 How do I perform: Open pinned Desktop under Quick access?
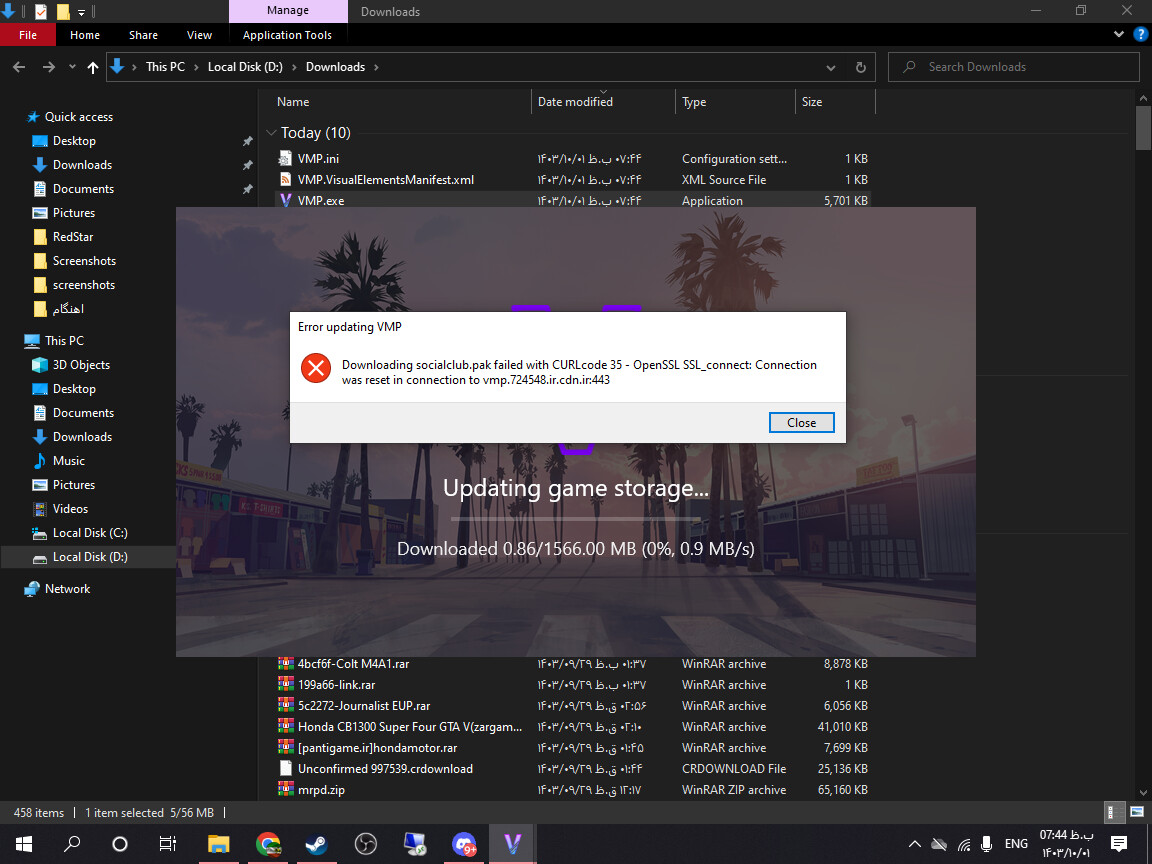73,141
